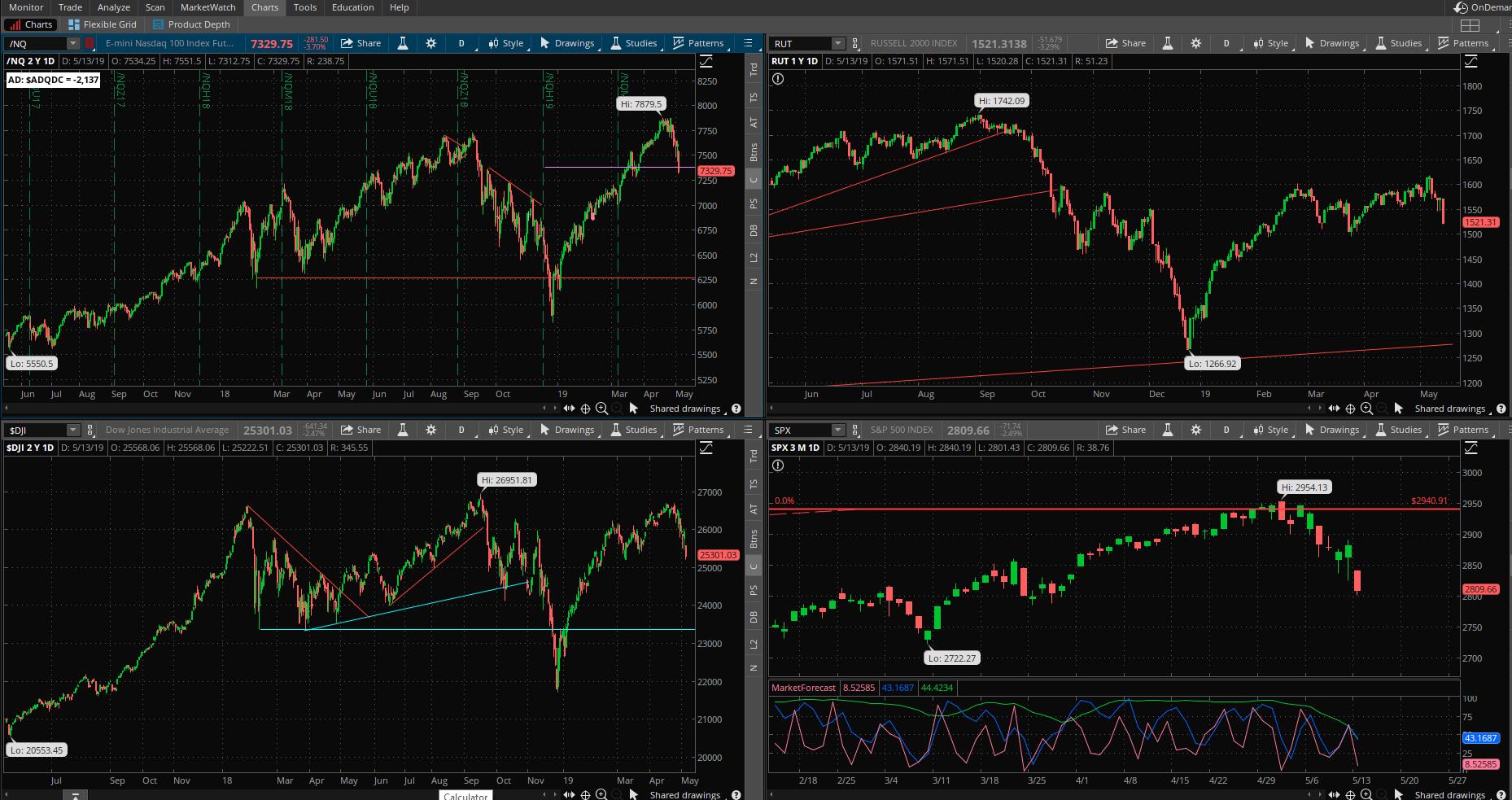Select the pointer cursor tool under the RUT chart
Viewport: 1512px width, 800px height.
click(1399, 409)
